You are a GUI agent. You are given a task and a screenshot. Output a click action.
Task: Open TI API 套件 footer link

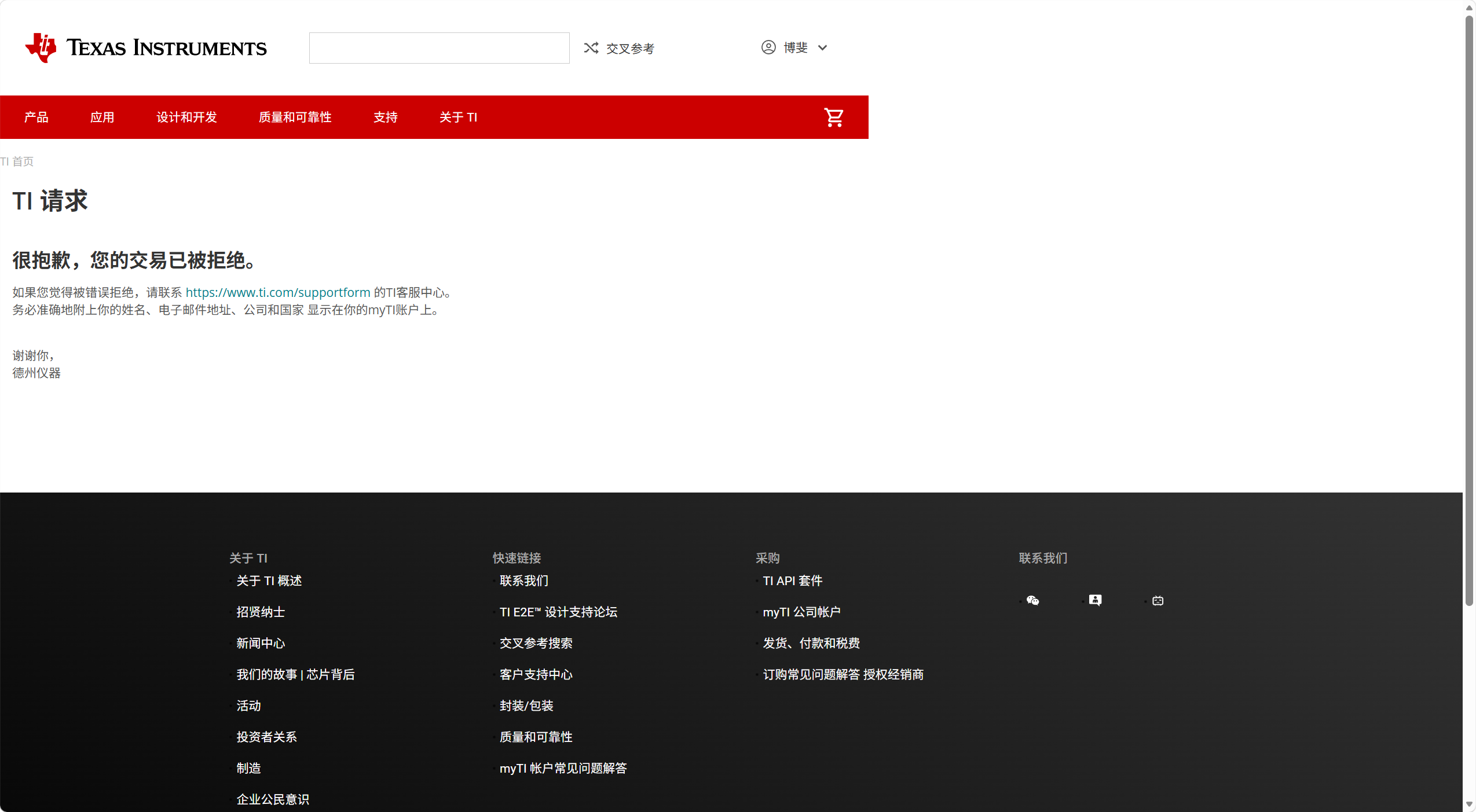click(x=793, y=581)
